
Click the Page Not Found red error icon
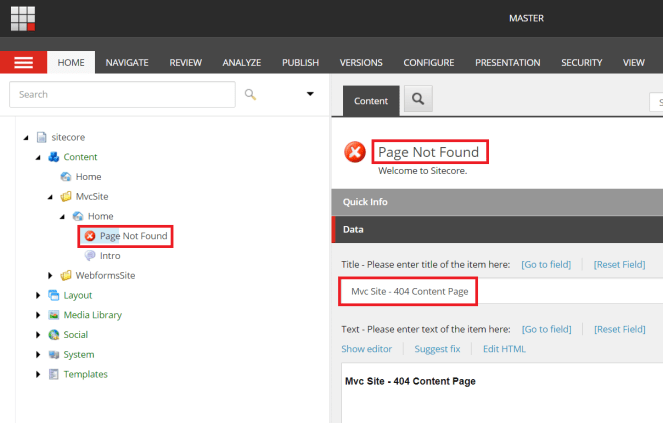pos(90,236)
